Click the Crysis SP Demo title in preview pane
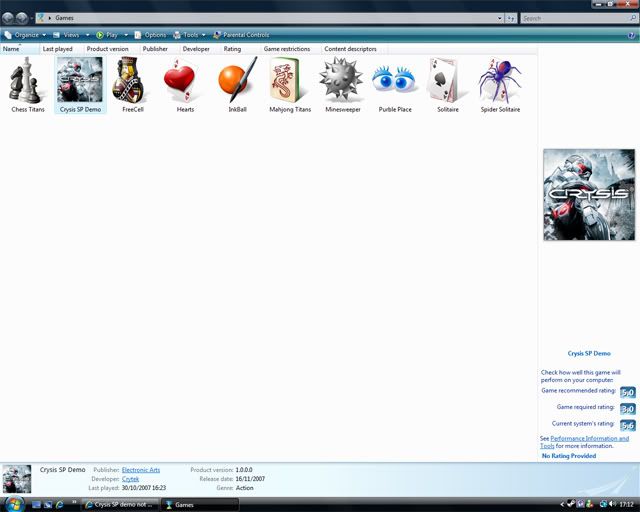Screen dimensions: 640x512 click(589, 354)
